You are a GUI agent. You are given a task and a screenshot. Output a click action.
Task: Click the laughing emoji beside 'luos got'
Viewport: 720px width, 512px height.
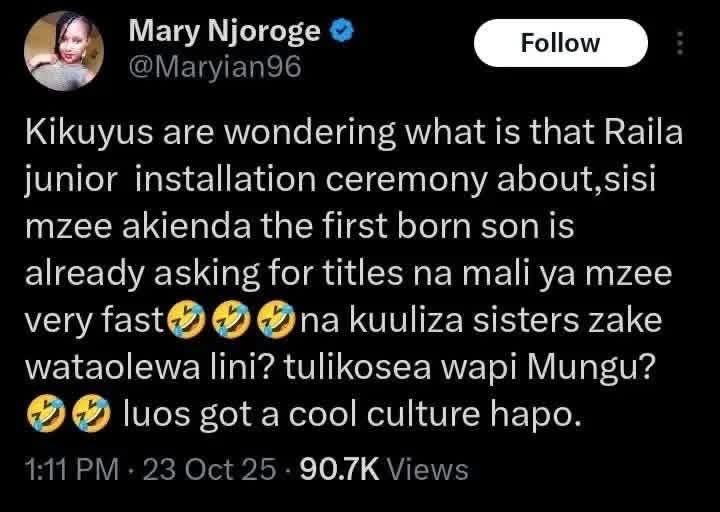pyautogui.click(x=91, y=415)
